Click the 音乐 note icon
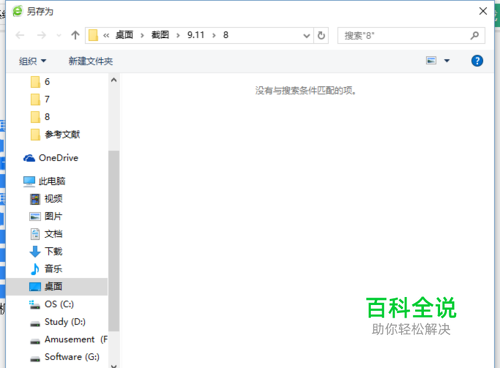This screenshot has width=500, height=368. coord(35,269)
